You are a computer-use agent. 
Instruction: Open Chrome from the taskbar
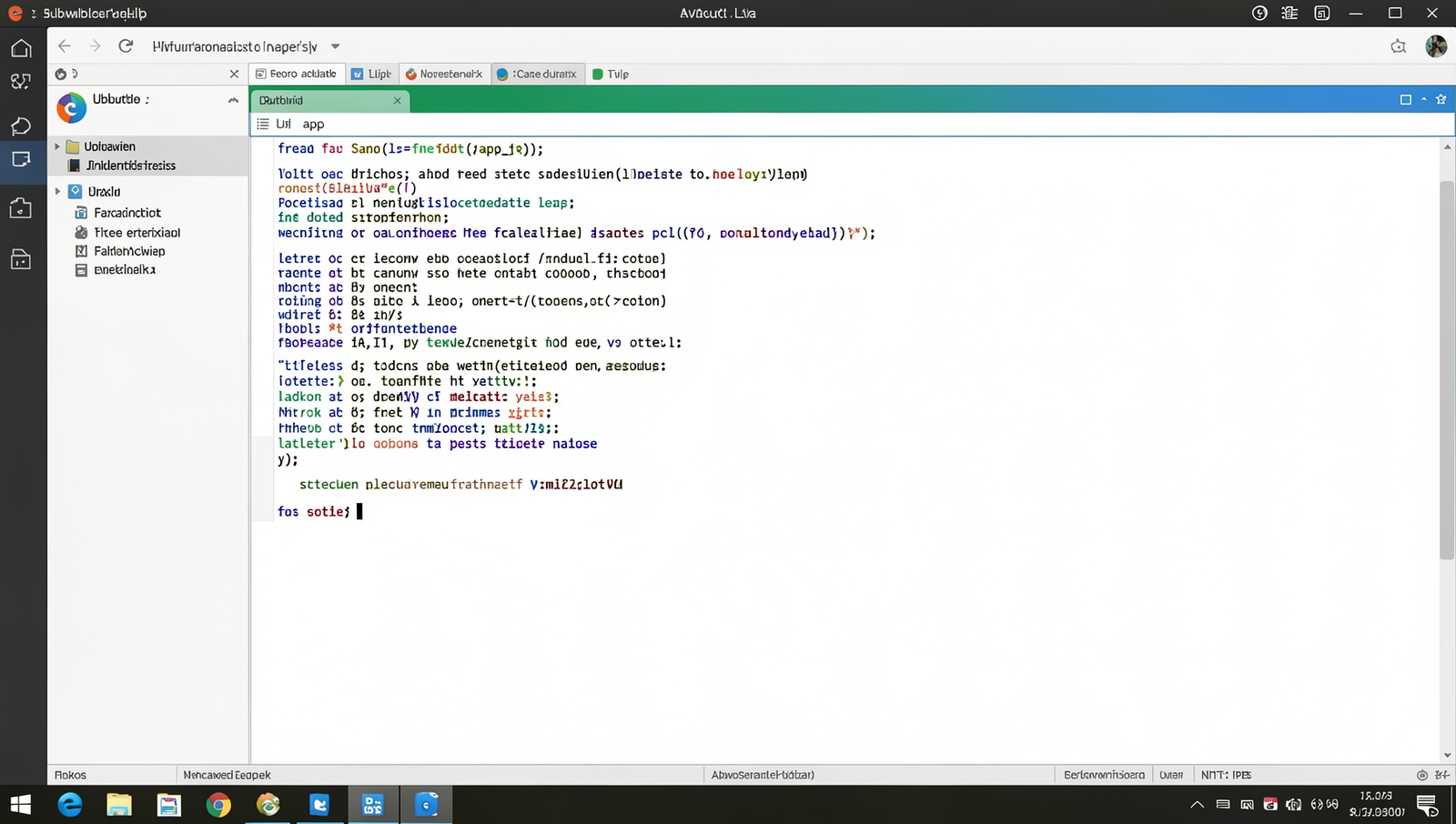point(218,805)
